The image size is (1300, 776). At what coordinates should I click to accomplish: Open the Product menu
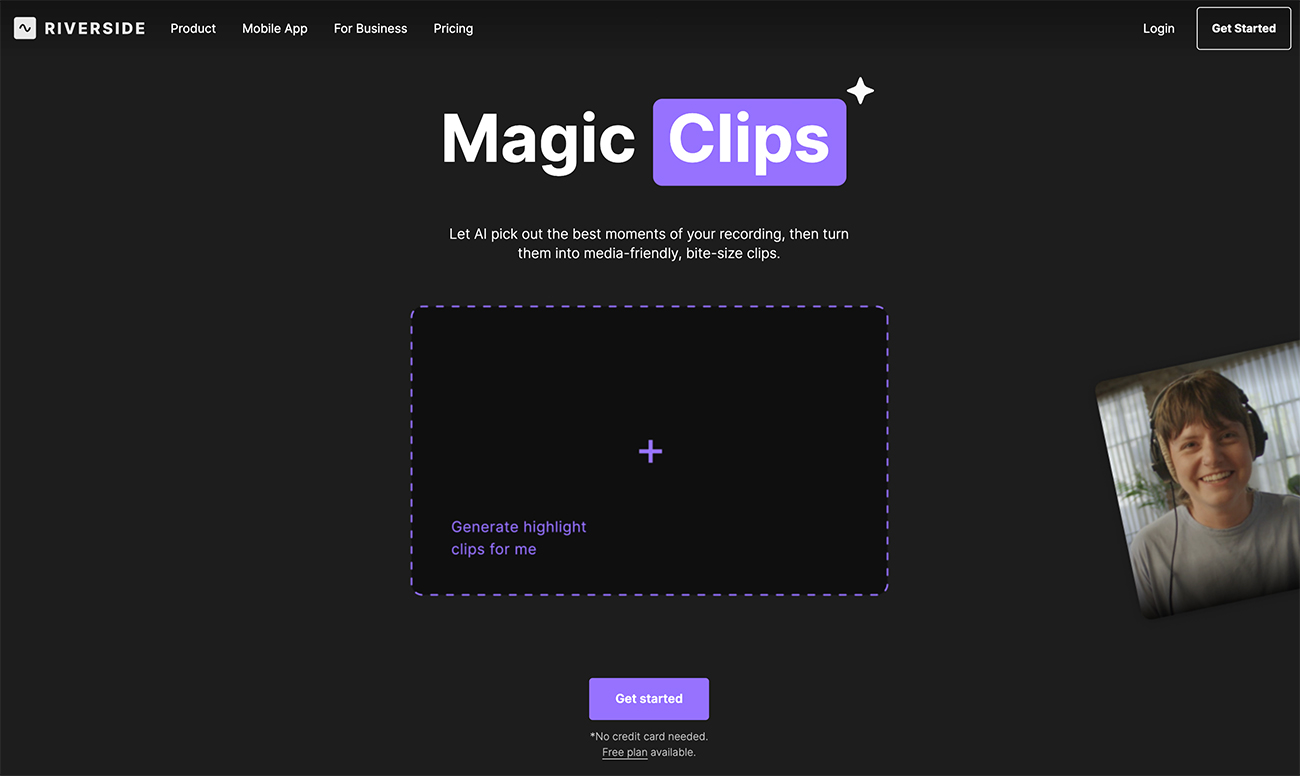[x=193, y=28]
